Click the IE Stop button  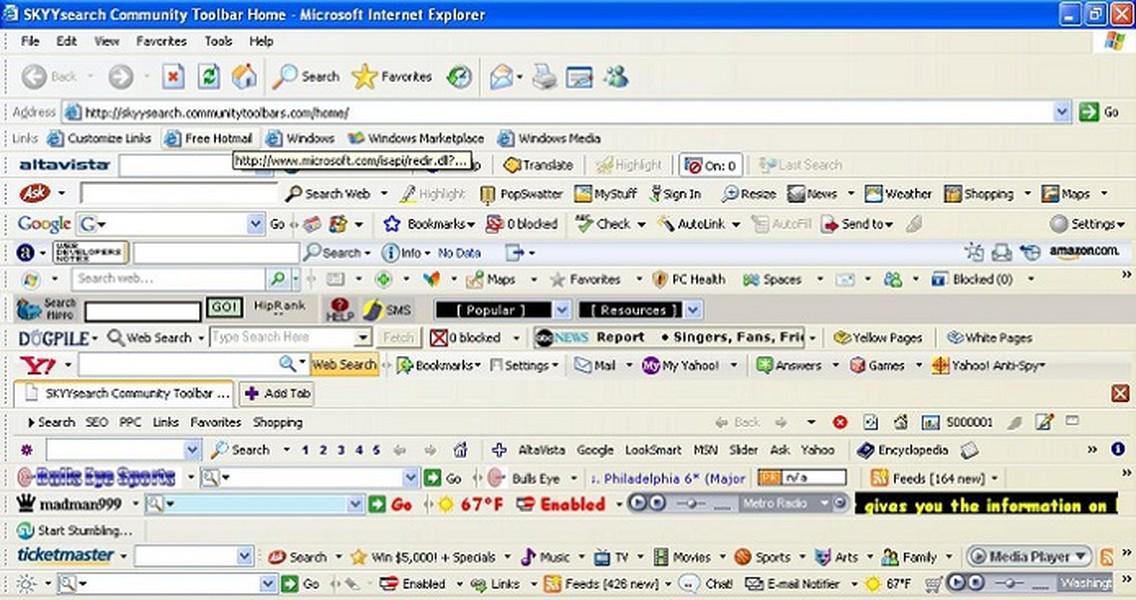click(x=173, y=76)
